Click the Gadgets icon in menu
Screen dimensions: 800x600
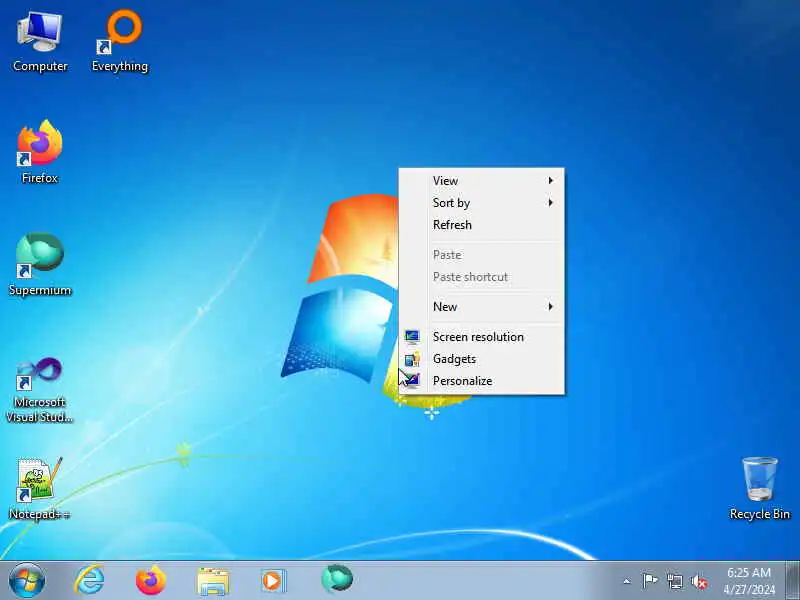[412, 359]
